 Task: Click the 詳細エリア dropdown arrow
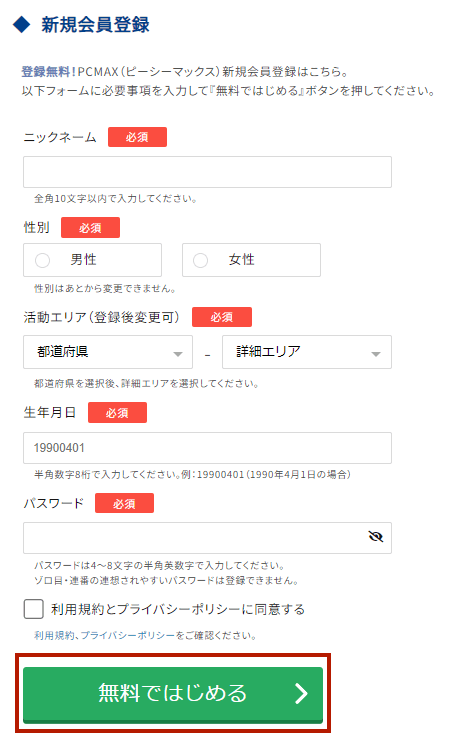click(376, 354)
